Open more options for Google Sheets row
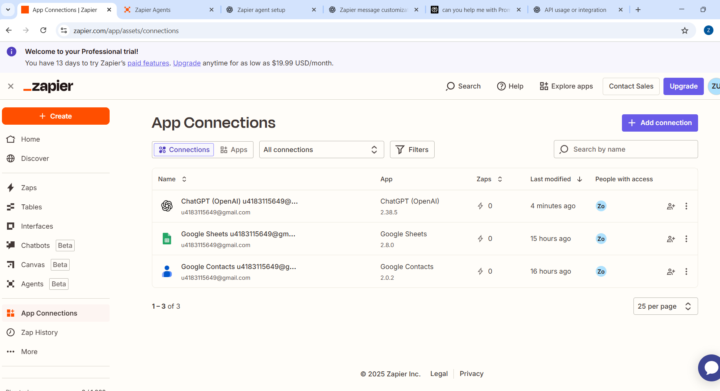 point(686,239)
